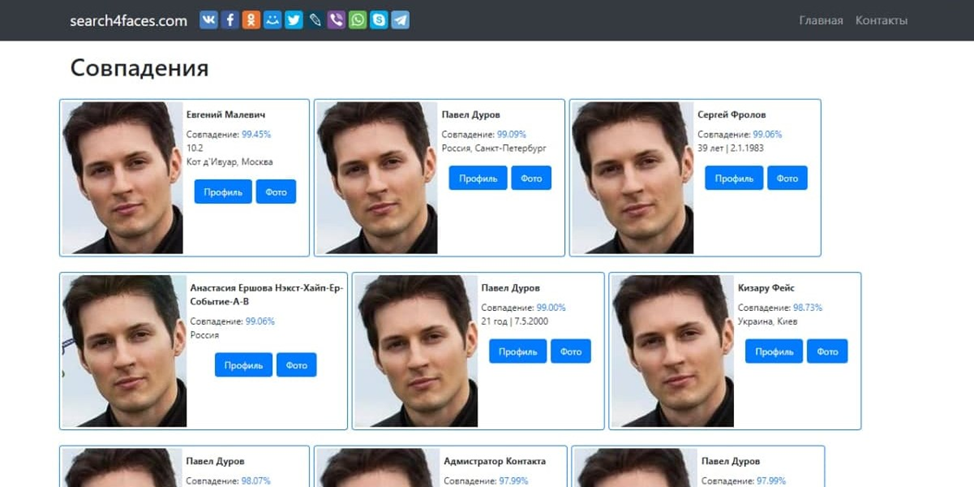Image resolution: width=974 pixels, height=487 pixels.
Task: Click the Совпадения page heading
Action: 139,68
